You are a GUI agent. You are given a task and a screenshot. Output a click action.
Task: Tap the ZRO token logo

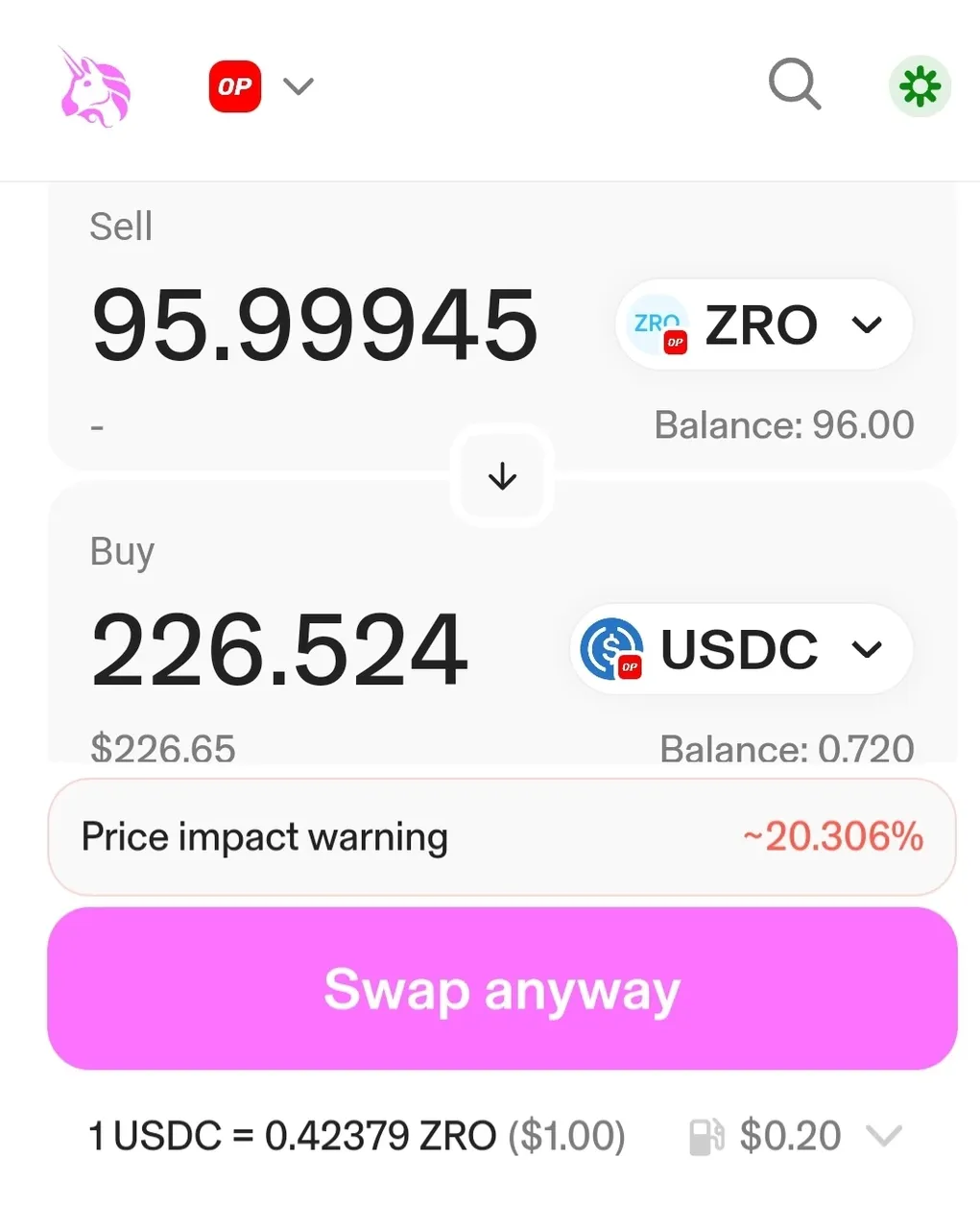[658, 325]
